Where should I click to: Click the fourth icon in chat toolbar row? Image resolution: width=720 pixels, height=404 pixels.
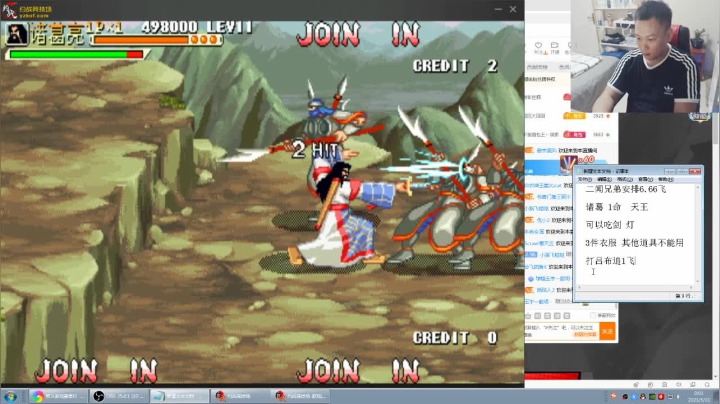tap(557, 316)
